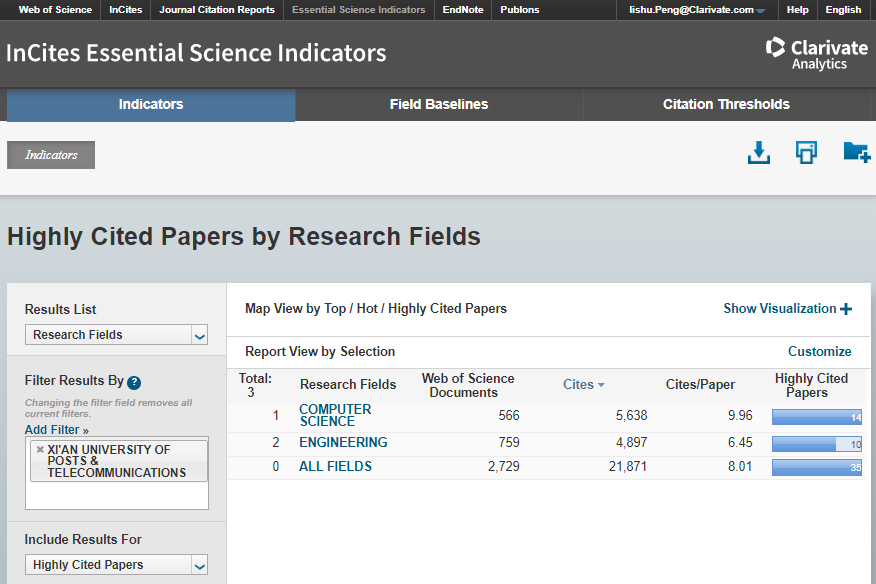Click the 2,729 documents value for All Fields
876x584 pixels.
(x=503, y=467)
